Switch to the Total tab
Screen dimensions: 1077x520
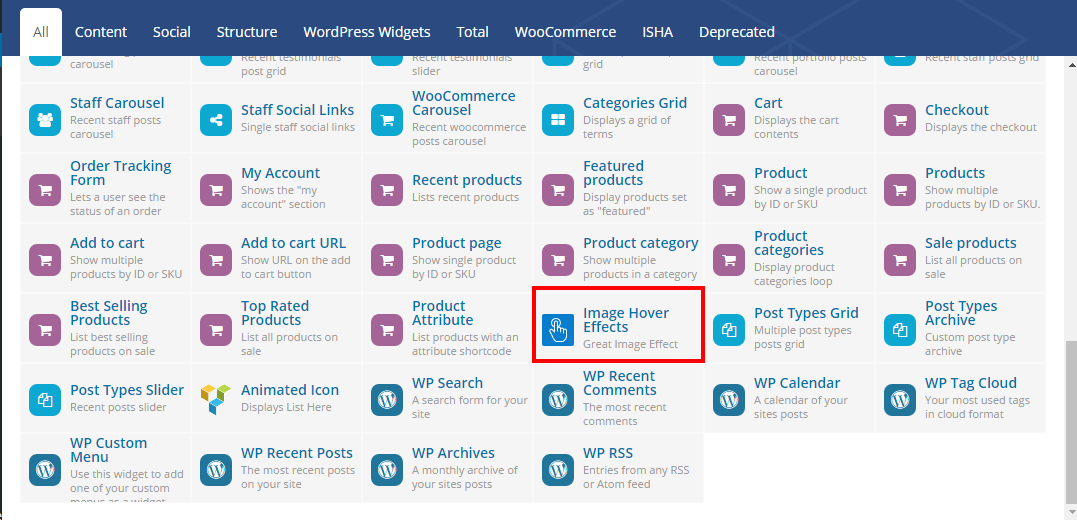pos(473,32)
